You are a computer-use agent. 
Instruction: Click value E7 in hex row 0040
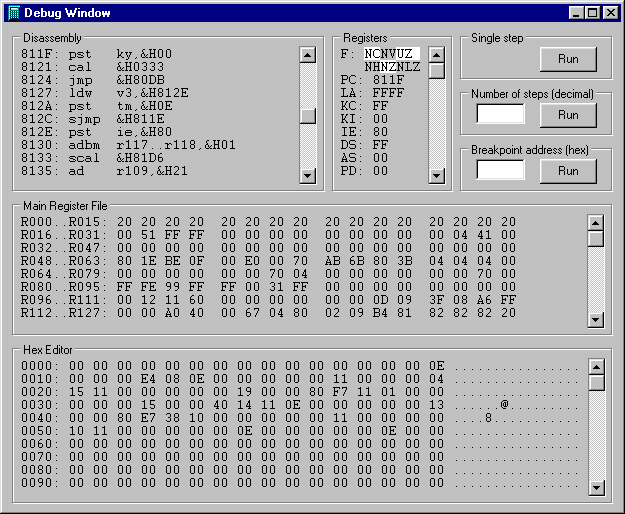coord(148,418)
